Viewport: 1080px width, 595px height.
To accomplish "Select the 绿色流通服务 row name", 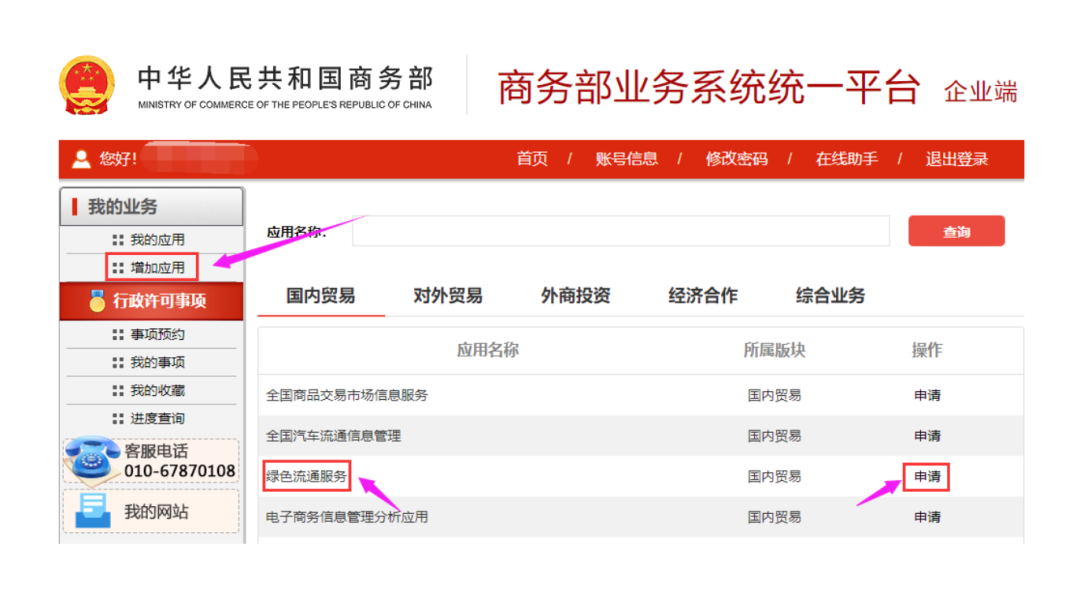I will 307,477.
